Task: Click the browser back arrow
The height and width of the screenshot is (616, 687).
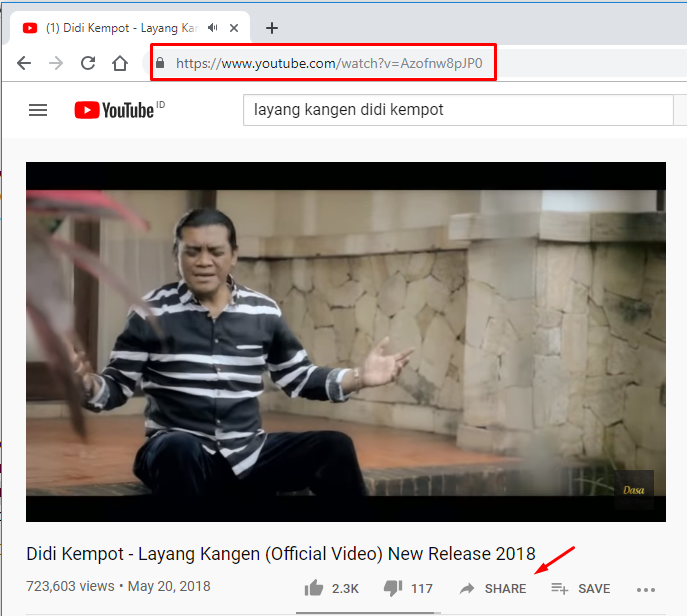Action: 24,64
